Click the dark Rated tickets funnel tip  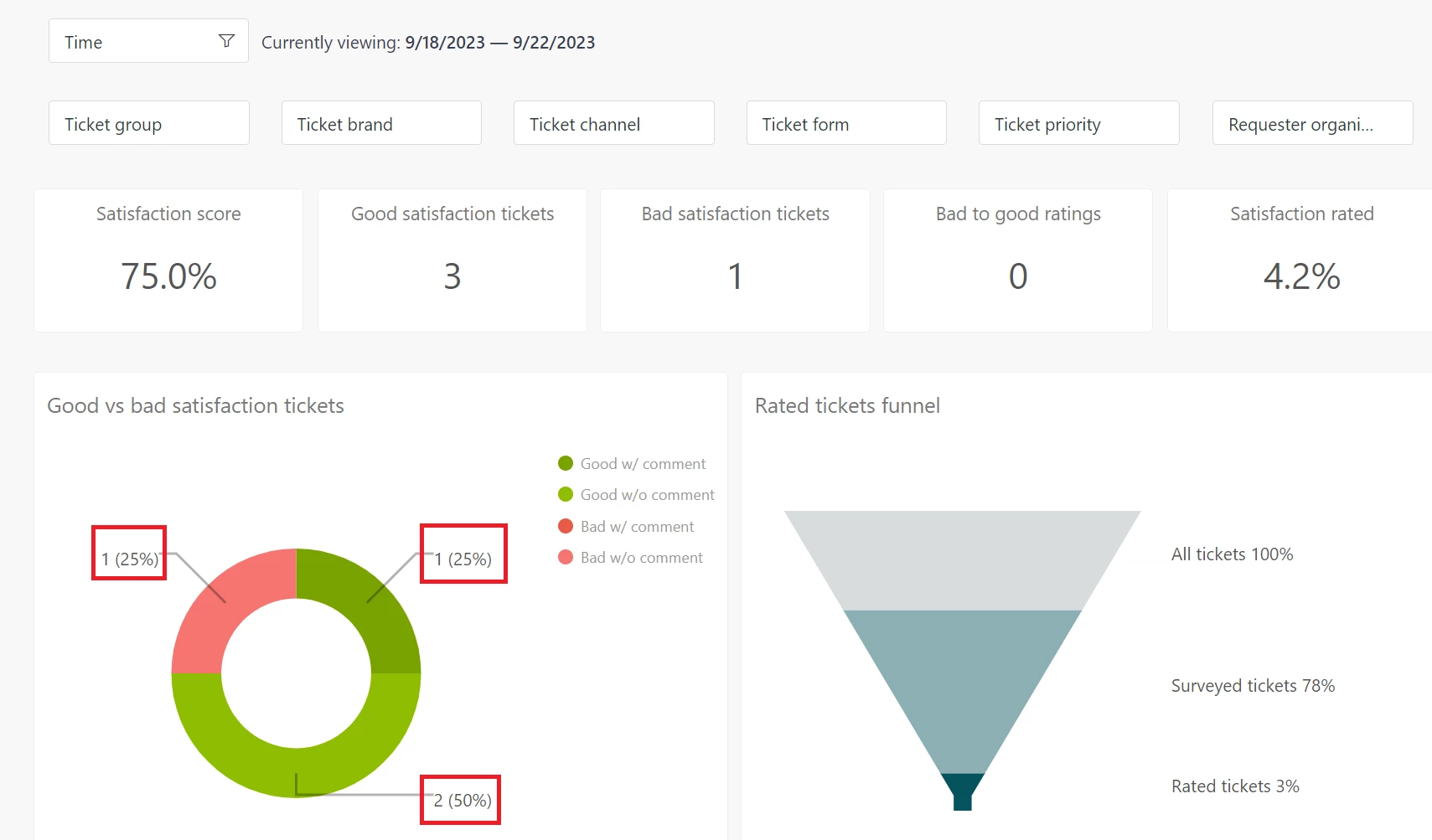(963, 791)
